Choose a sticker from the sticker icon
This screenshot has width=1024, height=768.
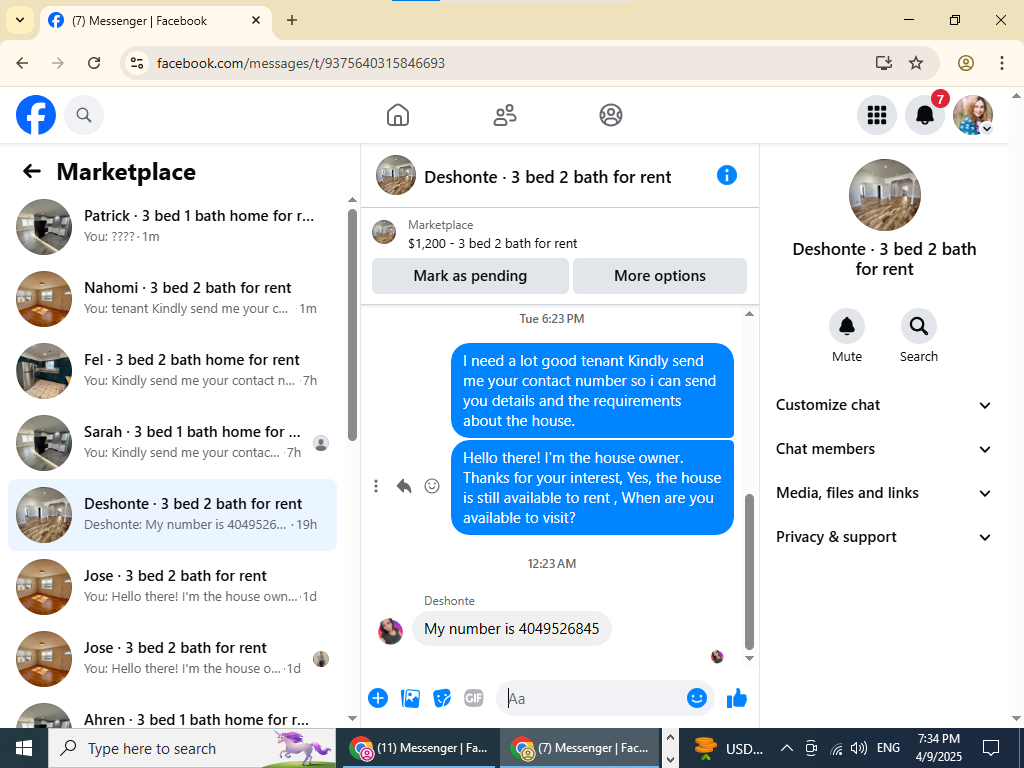[x=442, y=698]
